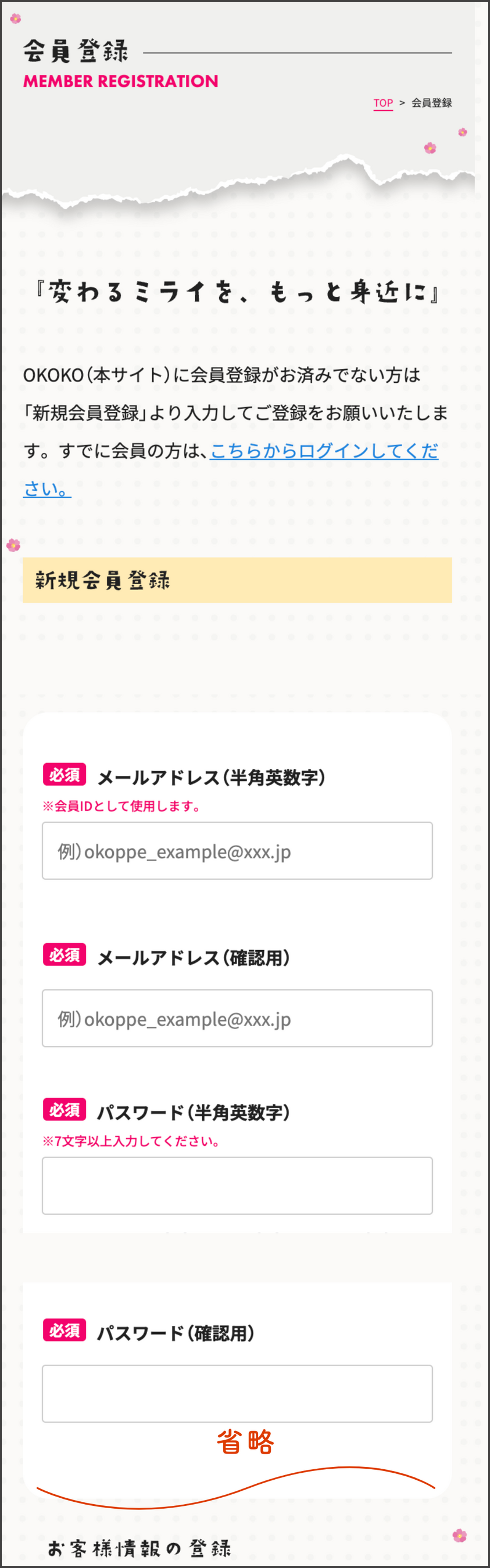Click the 会員登録 breadcrumb text

tap(431, 103)
